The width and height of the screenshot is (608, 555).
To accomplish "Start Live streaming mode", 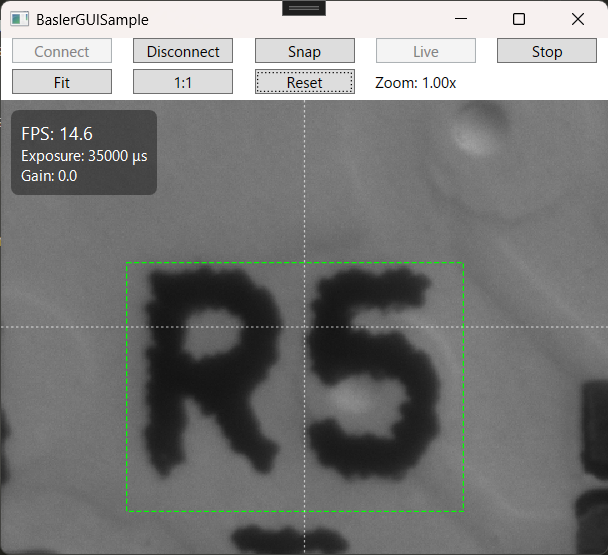I will point(425,51).
